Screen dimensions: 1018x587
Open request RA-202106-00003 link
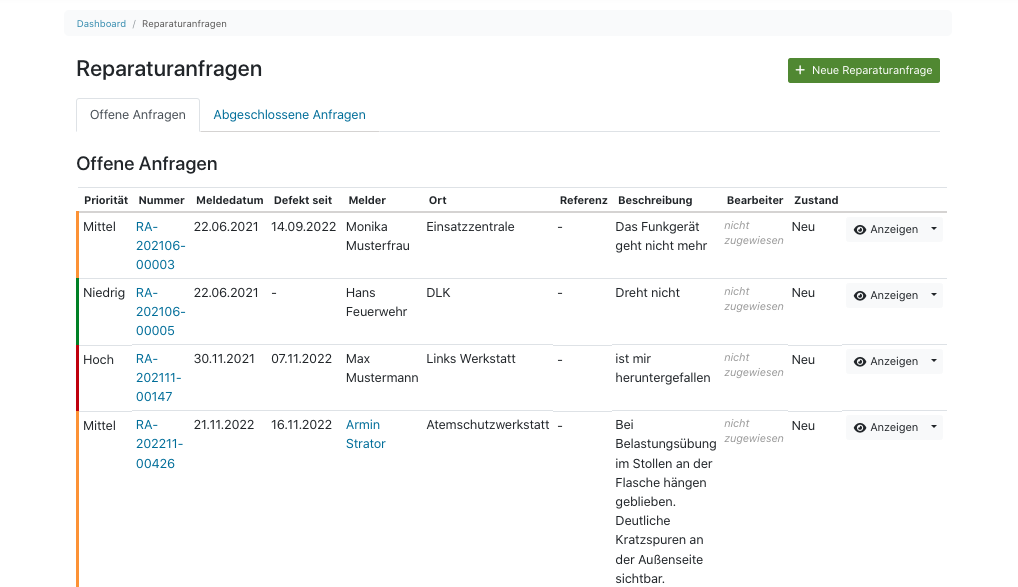point(160,246)
